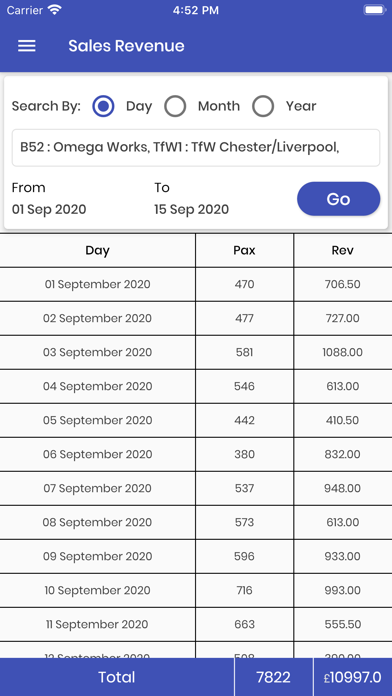The image size is (392, 696).
Task: Tap the Wi-Fi status icon
Action: 55,10
